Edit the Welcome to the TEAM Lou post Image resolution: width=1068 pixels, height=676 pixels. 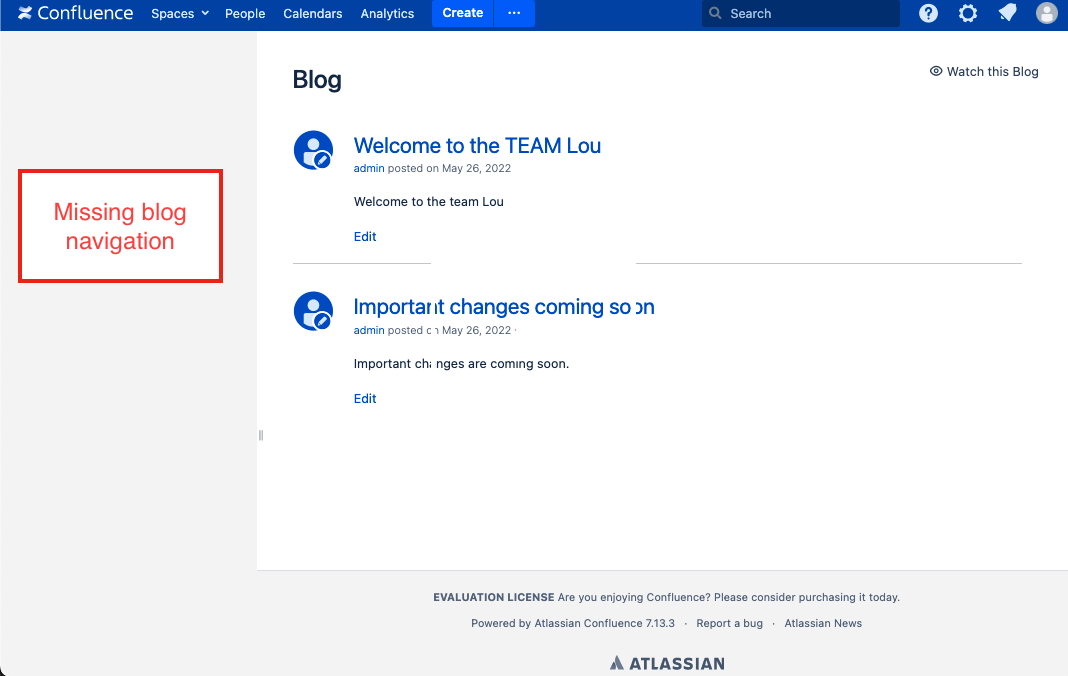(365, 236)
